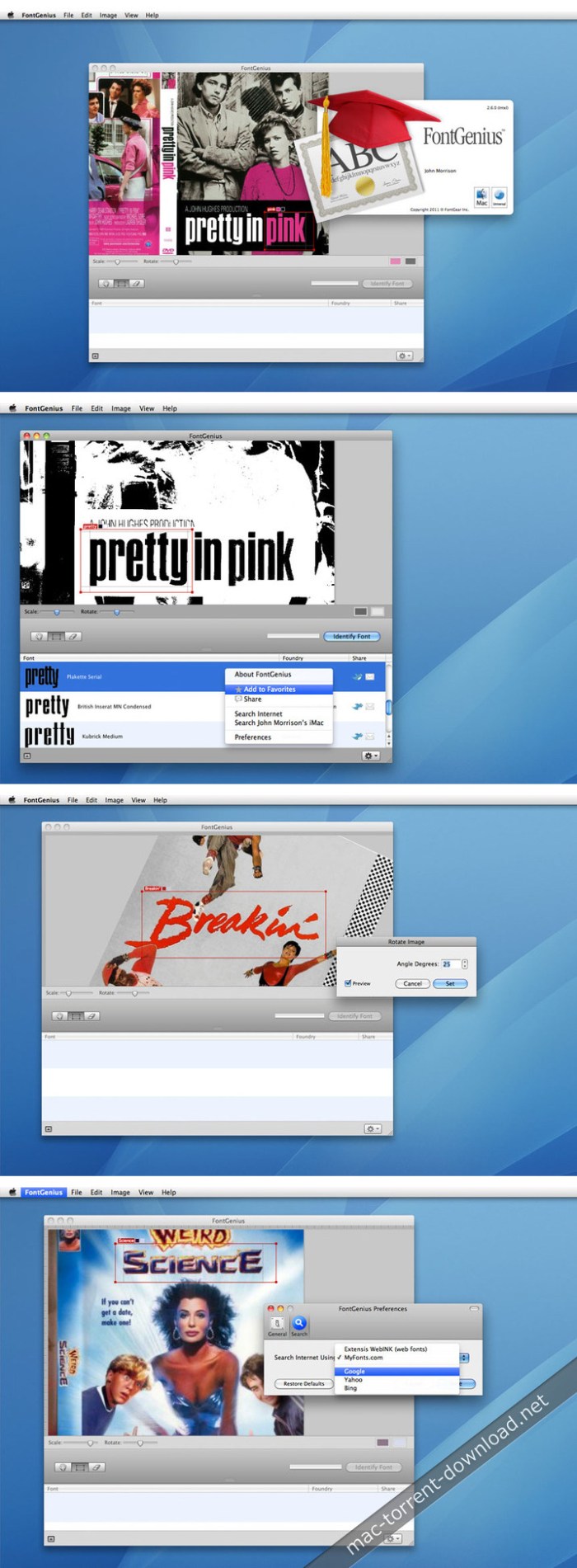577x1568 pixels.
Task: Open the gear dropdown below the pretty font results
Action: [371, 755]
